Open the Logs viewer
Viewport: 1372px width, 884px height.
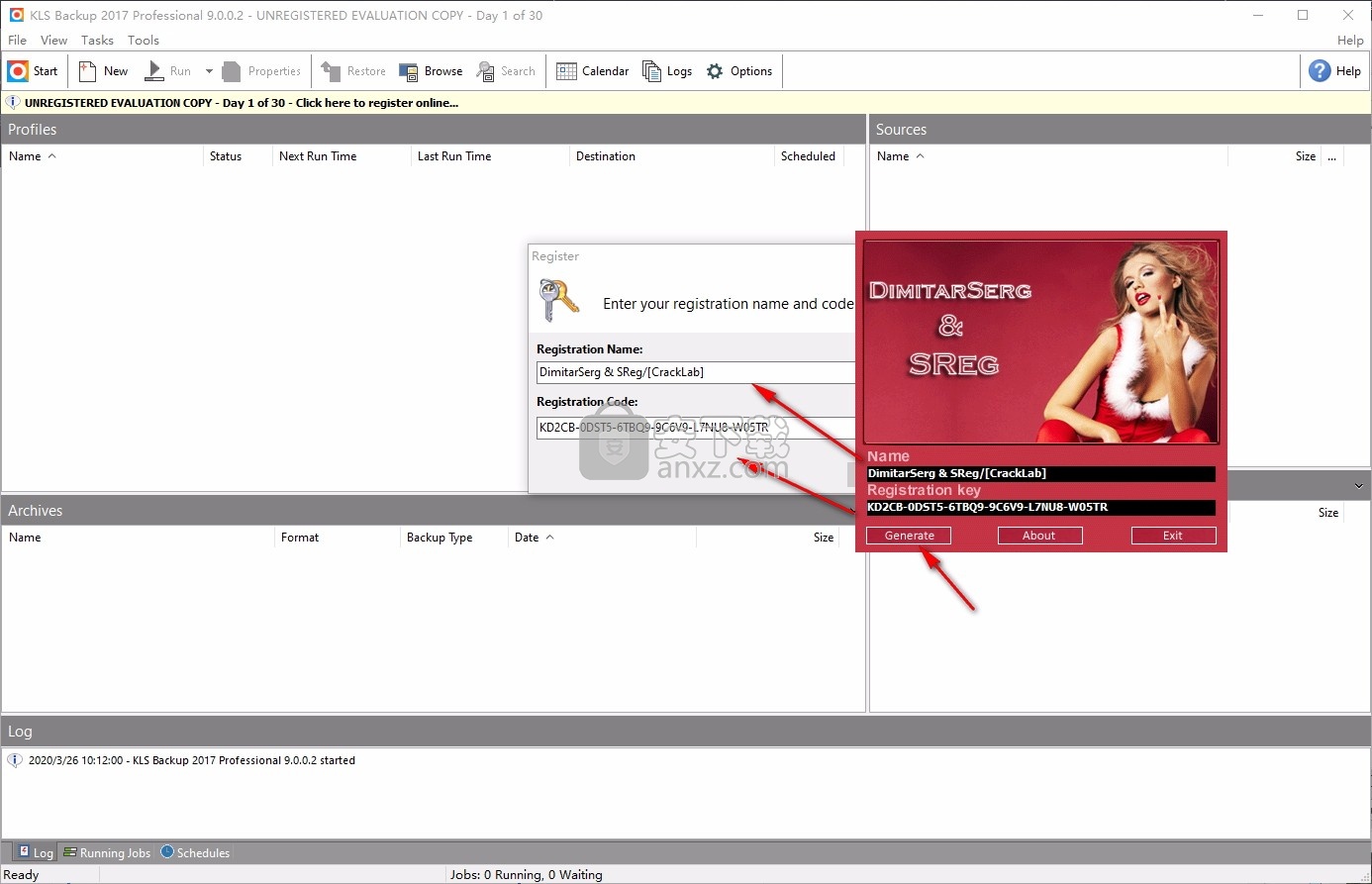667,71
